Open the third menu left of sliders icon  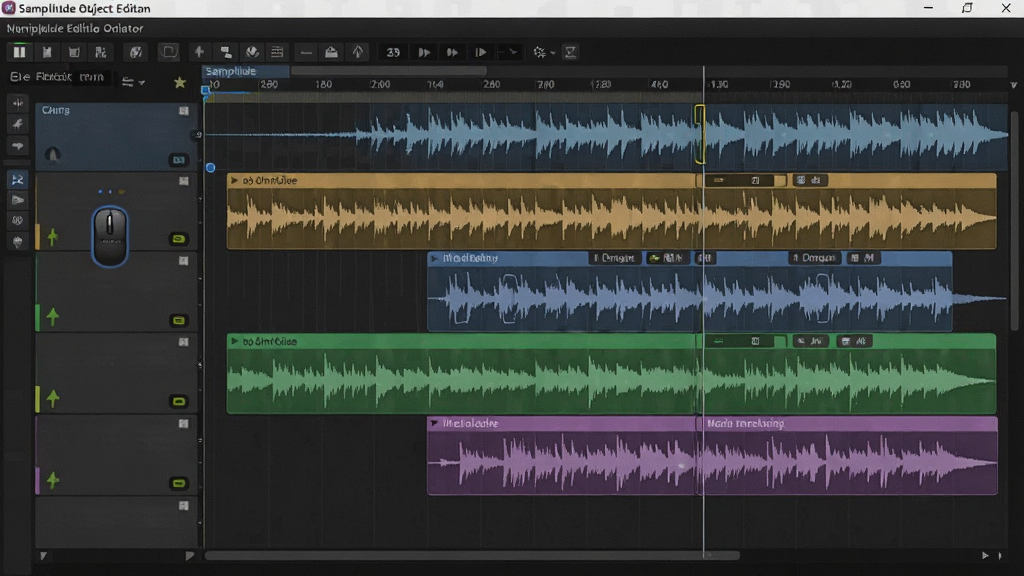click(91, 77)
